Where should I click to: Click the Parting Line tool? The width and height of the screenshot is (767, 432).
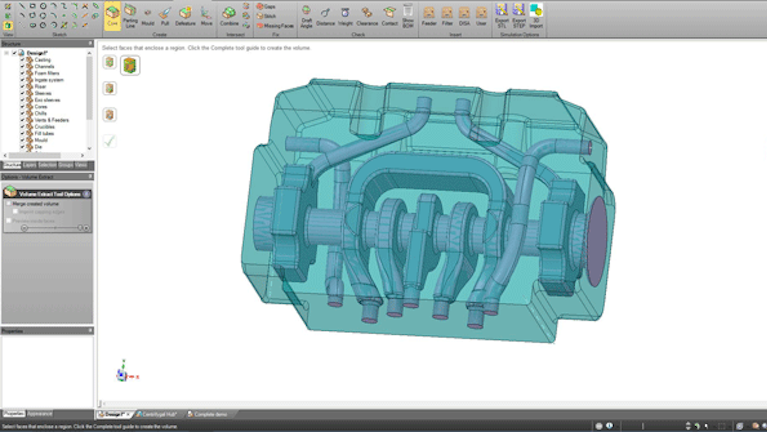(x=131, y=14)
